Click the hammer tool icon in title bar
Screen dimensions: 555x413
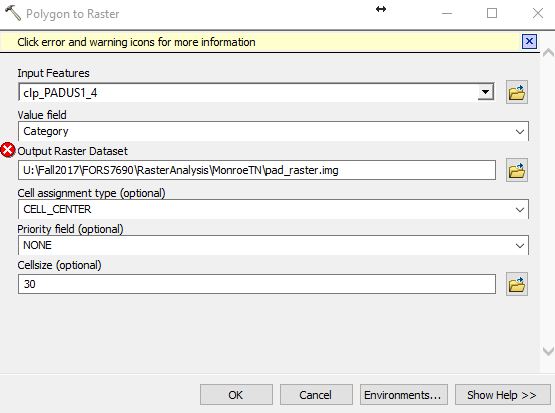click(x=13, y=13)
